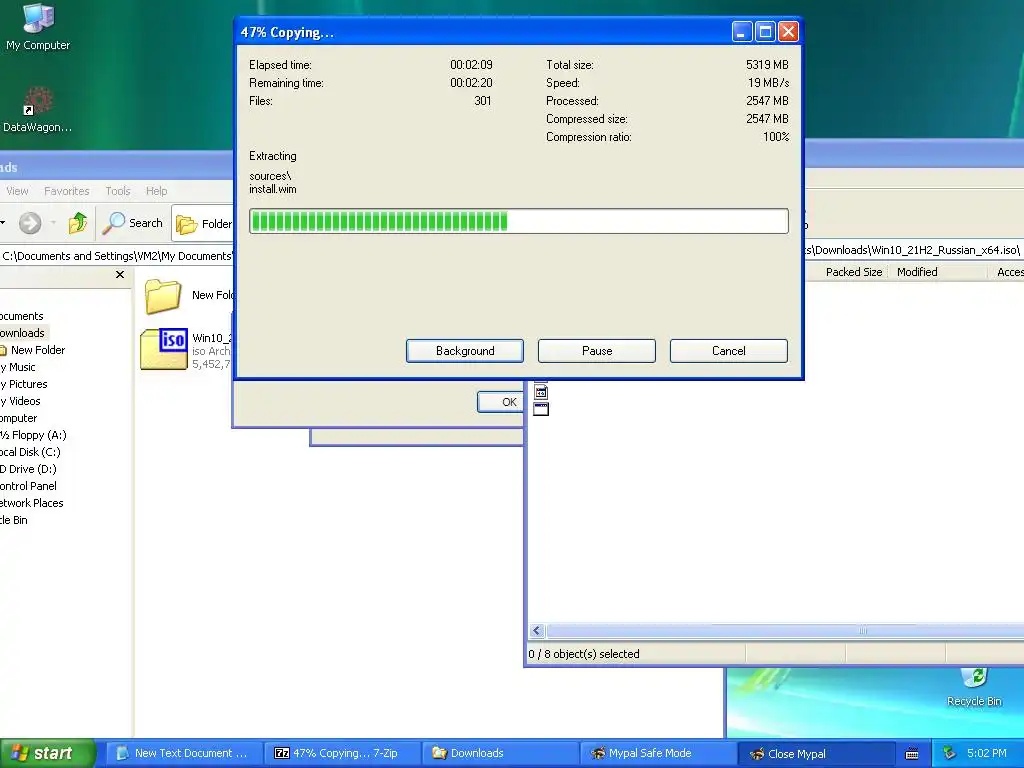Screen dimensions: 1024x768
Task: Select CD Drive (D:) in folder tree
Action: [29, 469]
